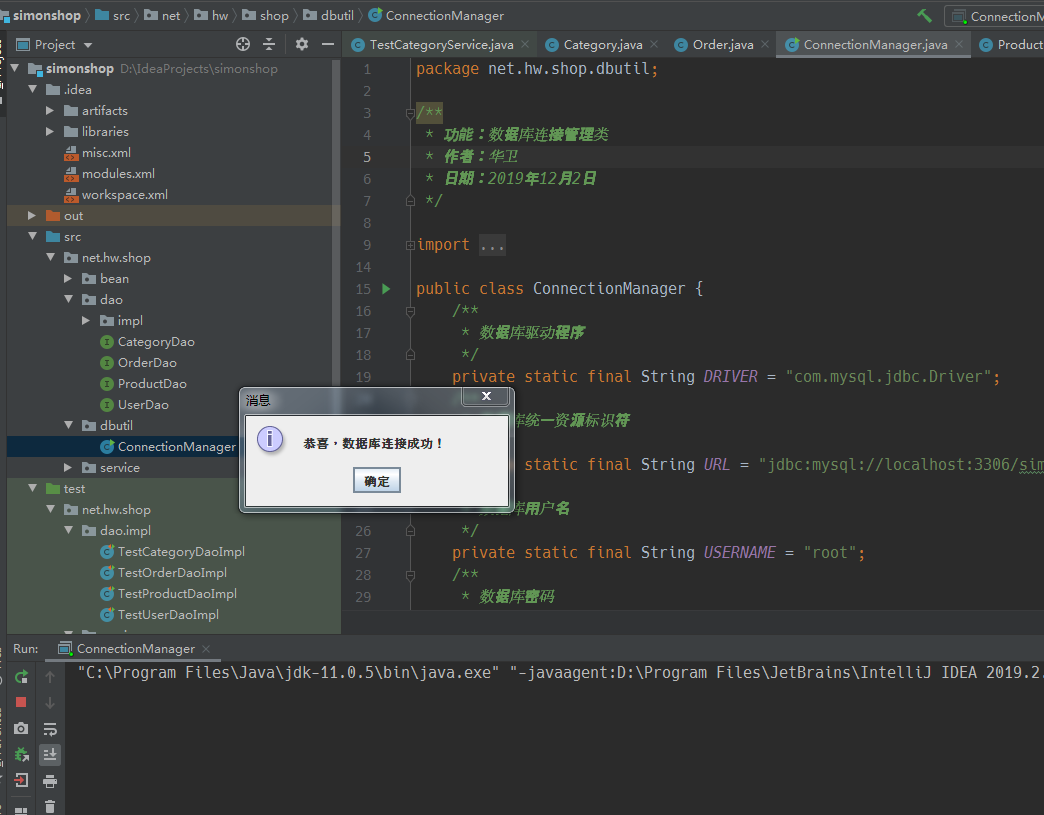Click the dump threads camera icon
Viewport: 1044px width, 815px height.
coord(21,728)
